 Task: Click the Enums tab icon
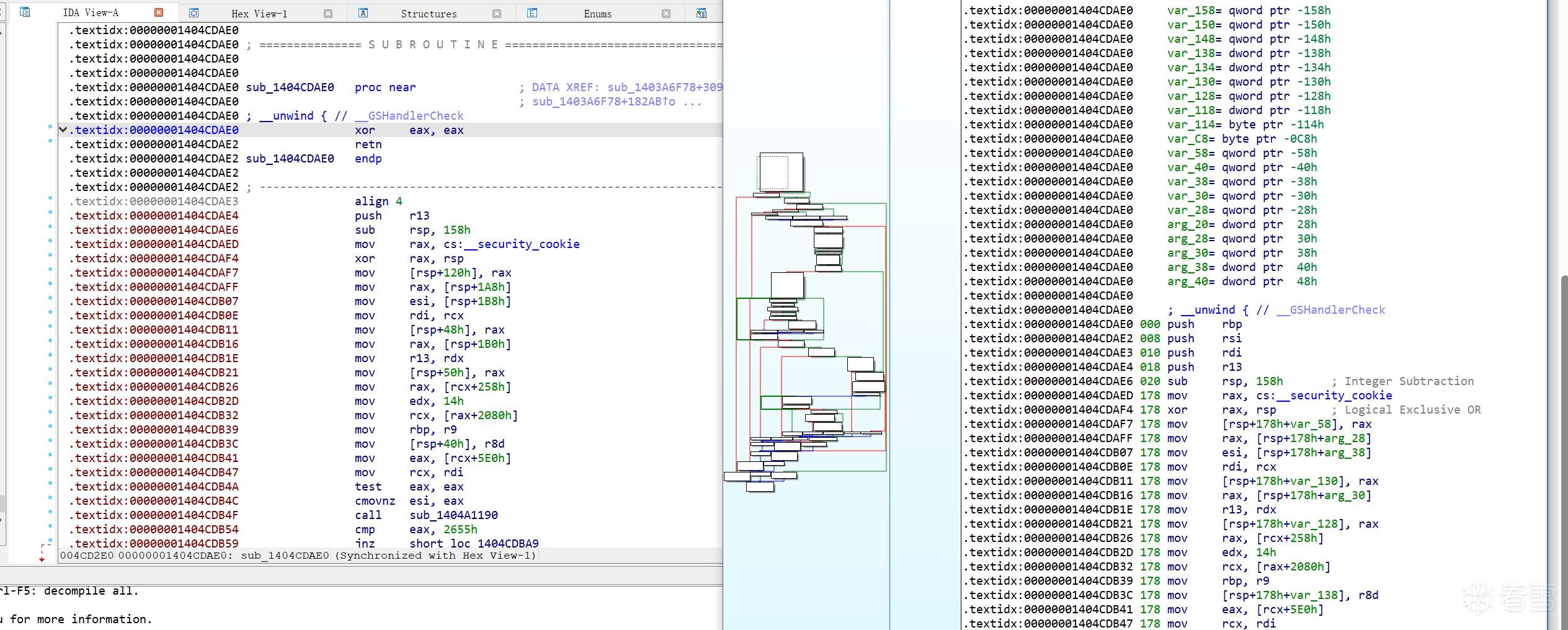point(532,13)
